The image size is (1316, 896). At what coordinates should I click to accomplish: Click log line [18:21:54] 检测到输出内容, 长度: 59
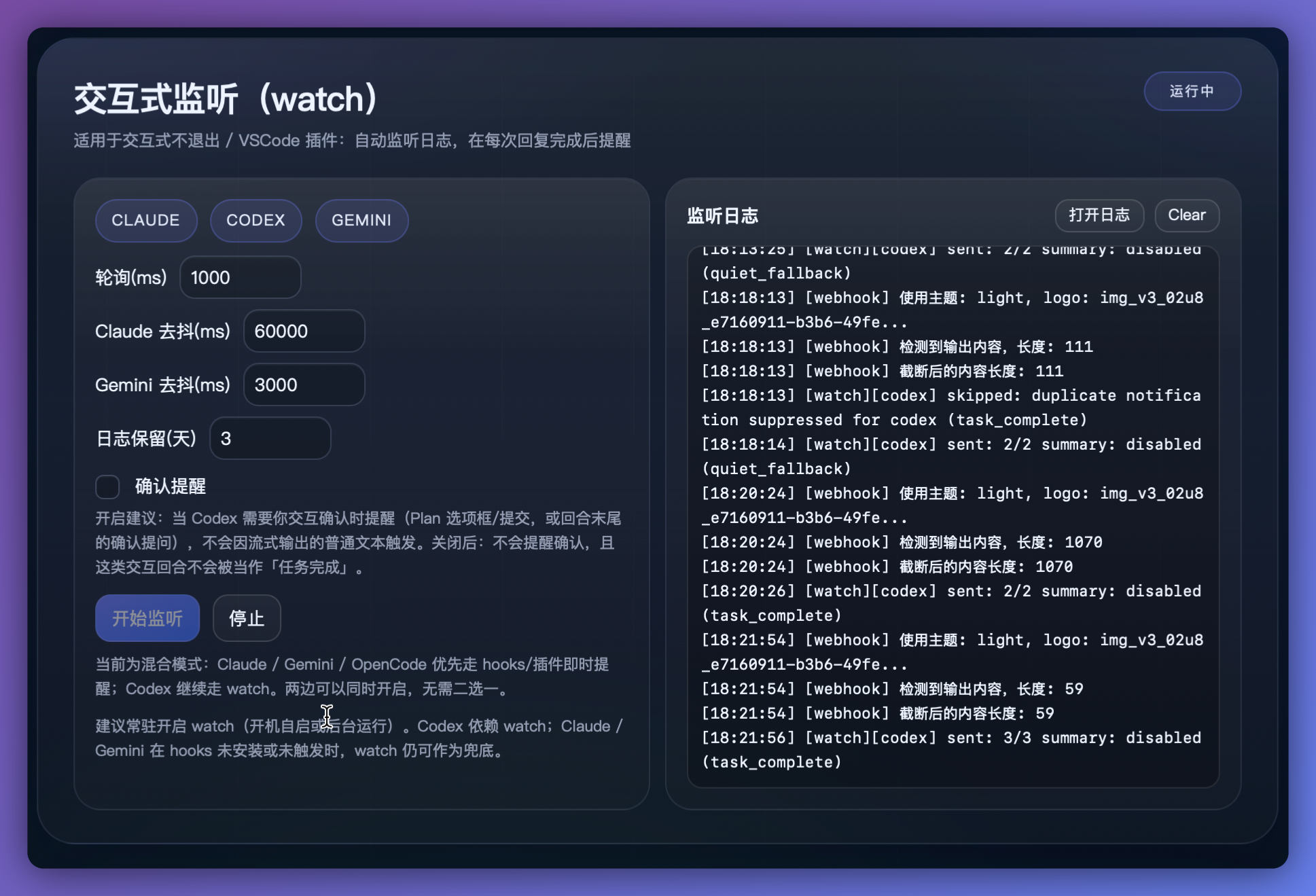pos(893,689)
